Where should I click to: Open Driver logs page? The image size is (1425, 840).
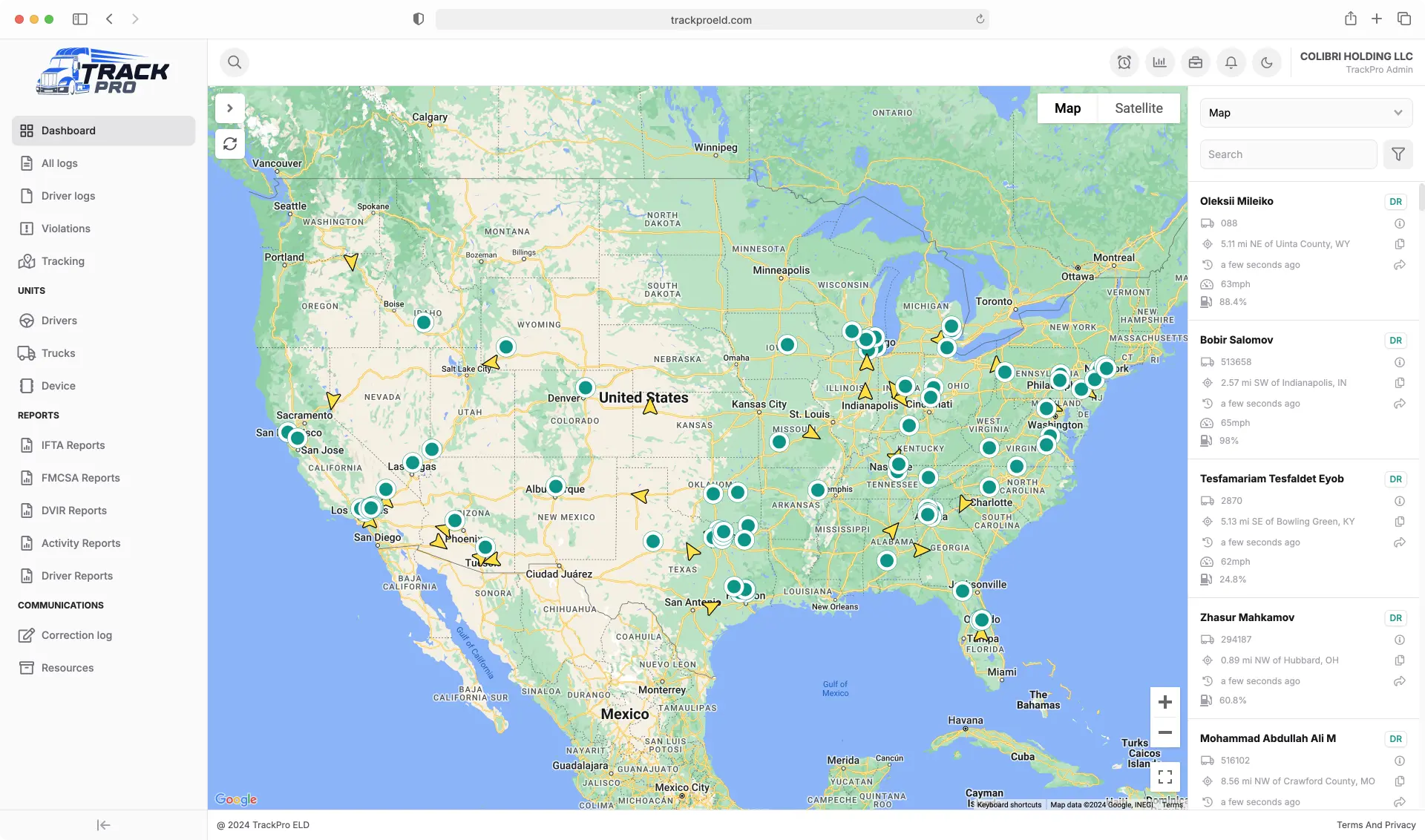pos(103,196)
